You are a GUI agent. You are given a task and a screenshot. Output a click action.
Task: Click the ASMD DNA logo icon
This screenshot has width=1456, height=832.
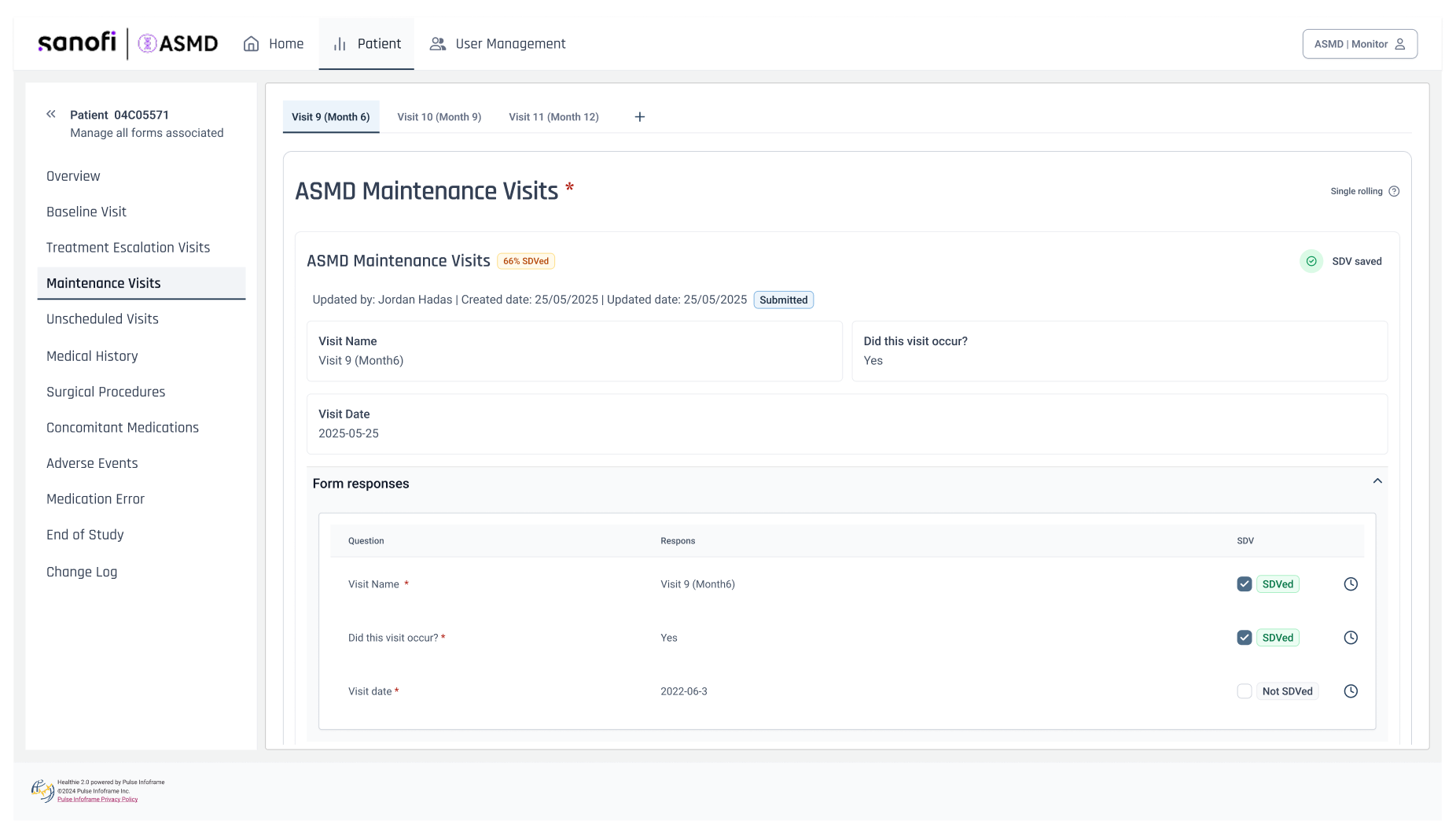[x=147, y=43]
